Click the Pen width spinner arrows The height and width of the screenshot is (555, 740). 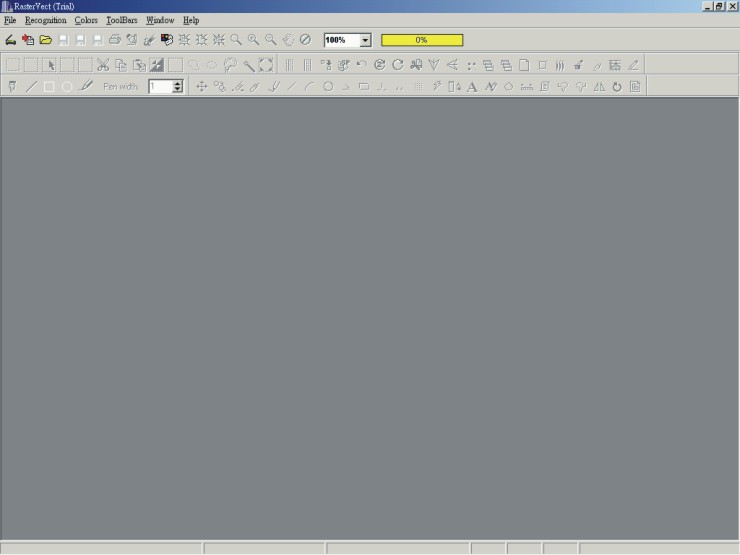coord(177,86)
